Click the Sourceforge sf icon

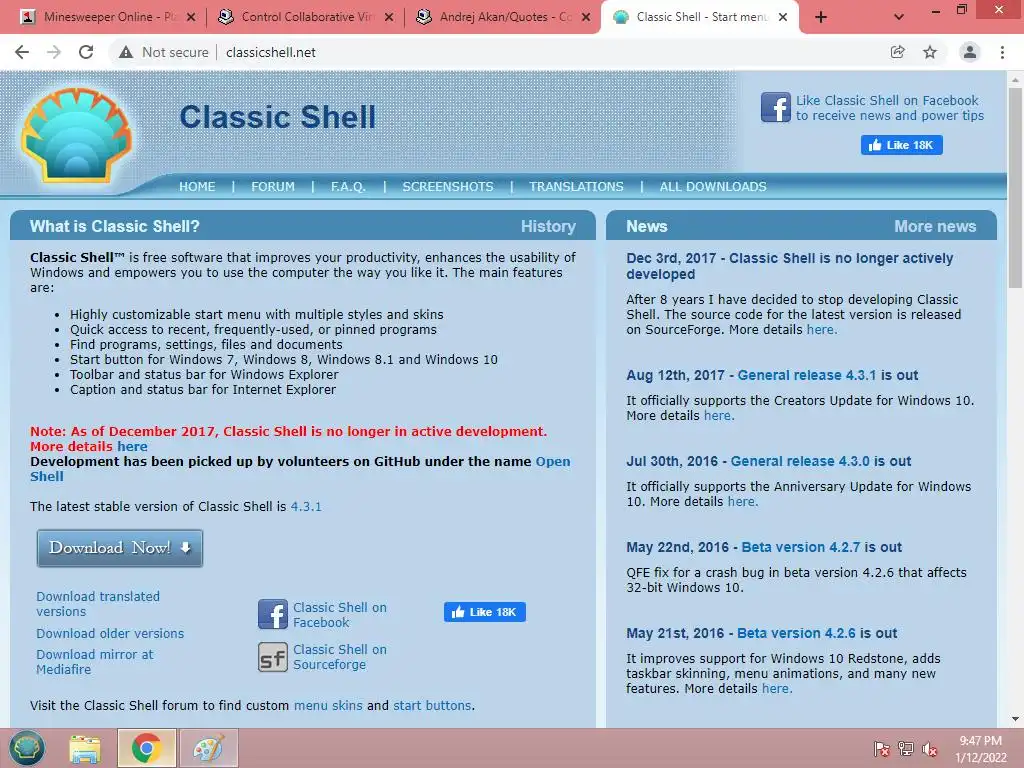(272, 657)
